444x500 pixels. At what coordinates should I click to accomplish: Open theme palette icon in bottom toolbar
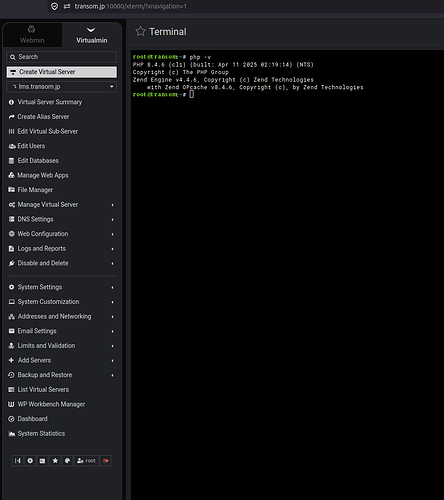67,461
